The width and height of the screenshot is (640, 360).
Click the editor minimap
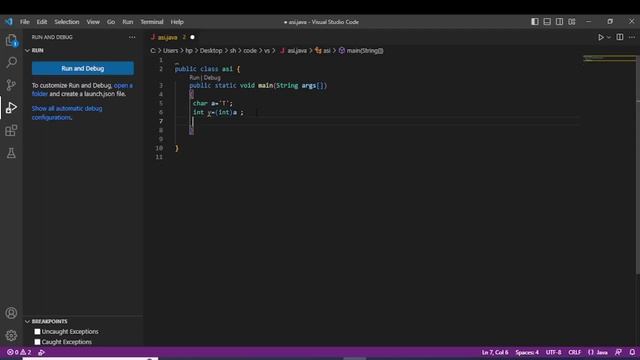pyautogui.click(x=609, y=58)
